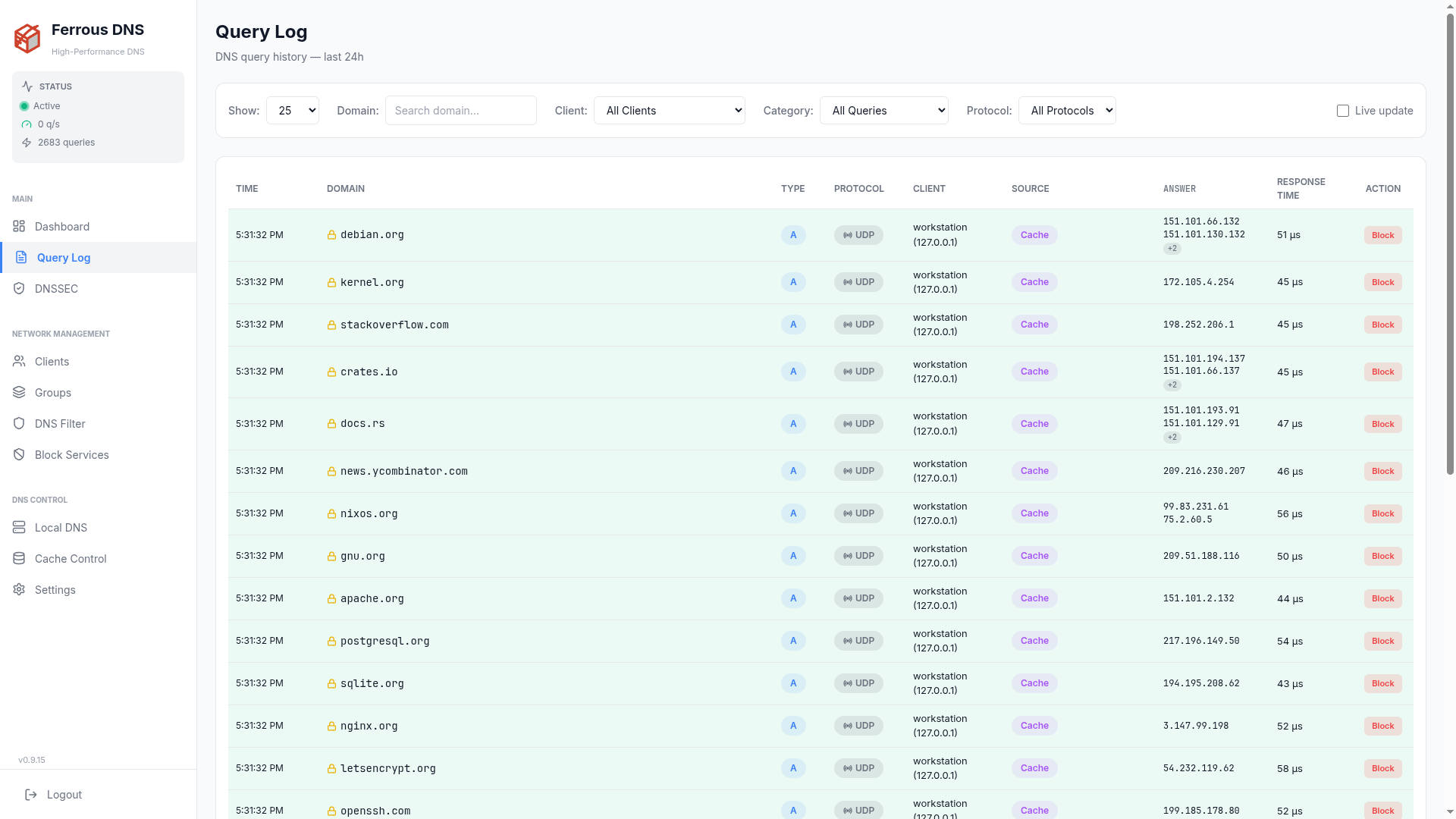Screen dimensions: 1456x819
Task: Open the DNSSEC sidebar page
Action: point(99,289)
